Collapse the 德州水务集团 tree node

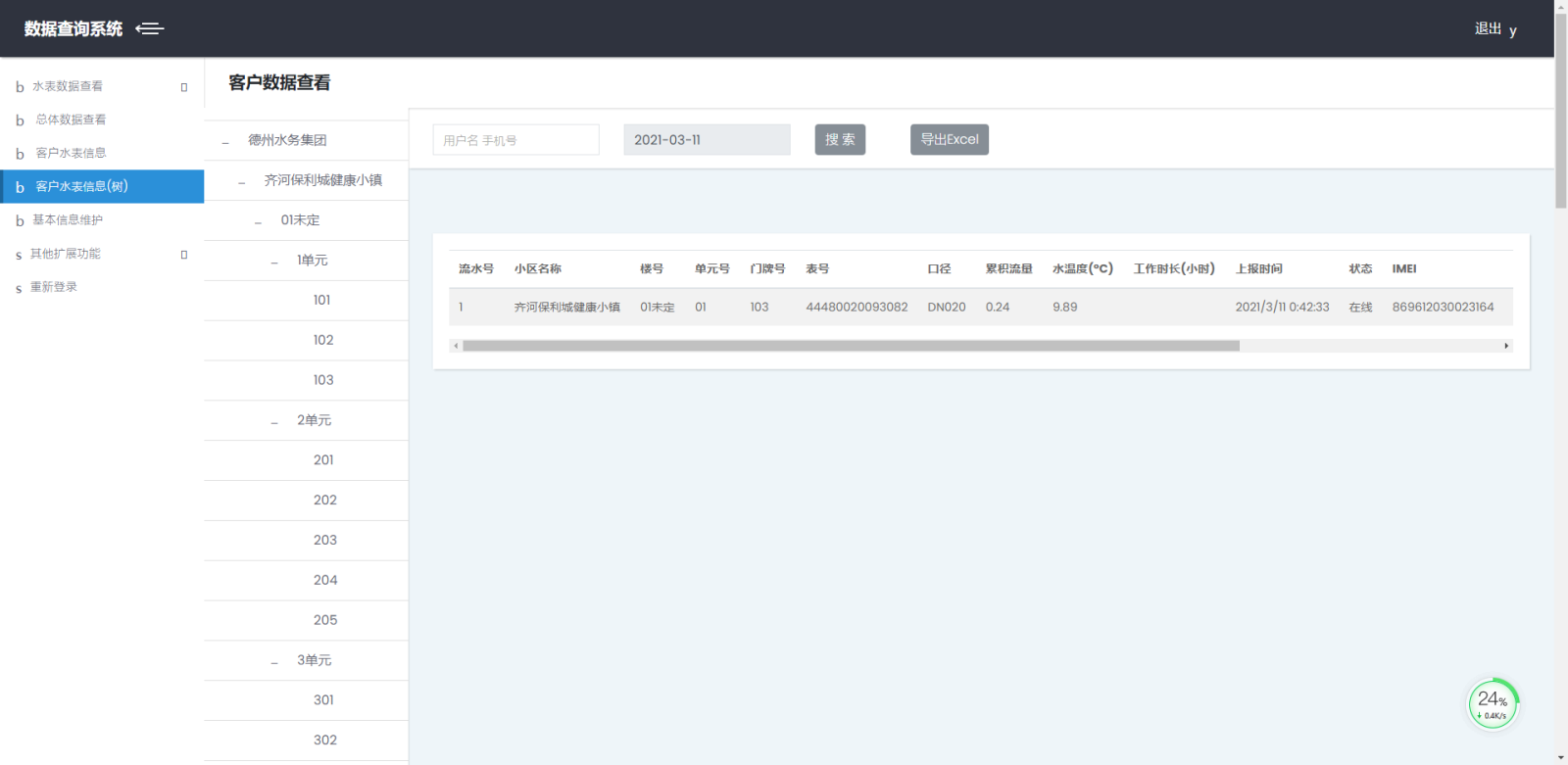[x=226, y=142]
